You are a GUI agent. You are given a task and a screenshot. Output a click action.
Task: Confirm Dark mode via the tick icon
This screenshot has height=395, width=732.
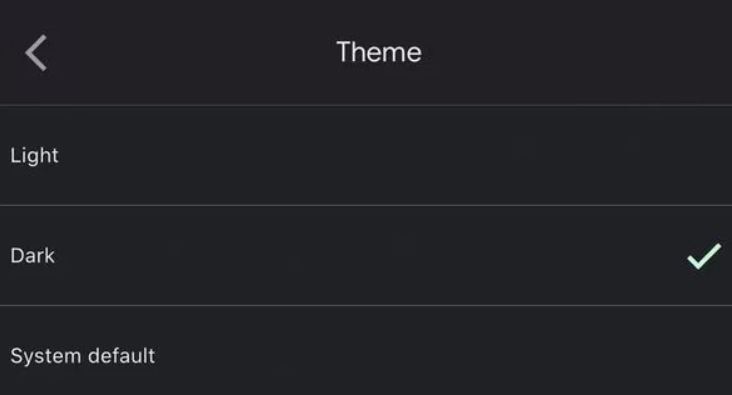click(x=704, y=256)
